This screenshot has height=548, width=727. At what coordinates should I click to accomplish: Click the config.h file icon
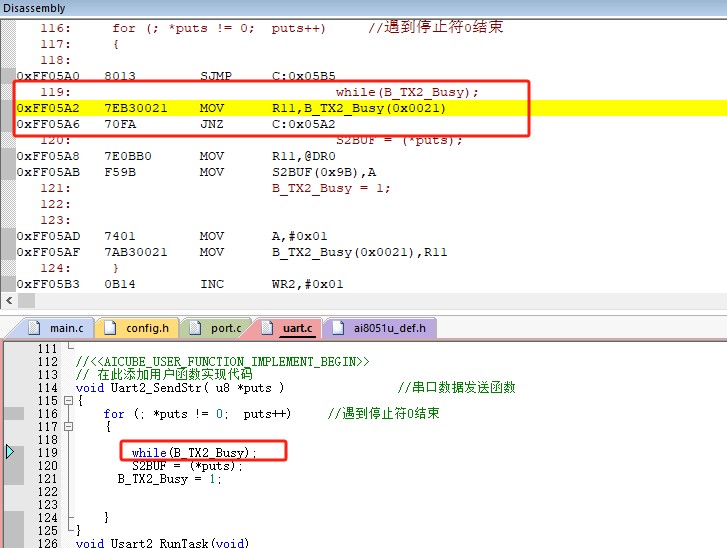coord(110,328)
